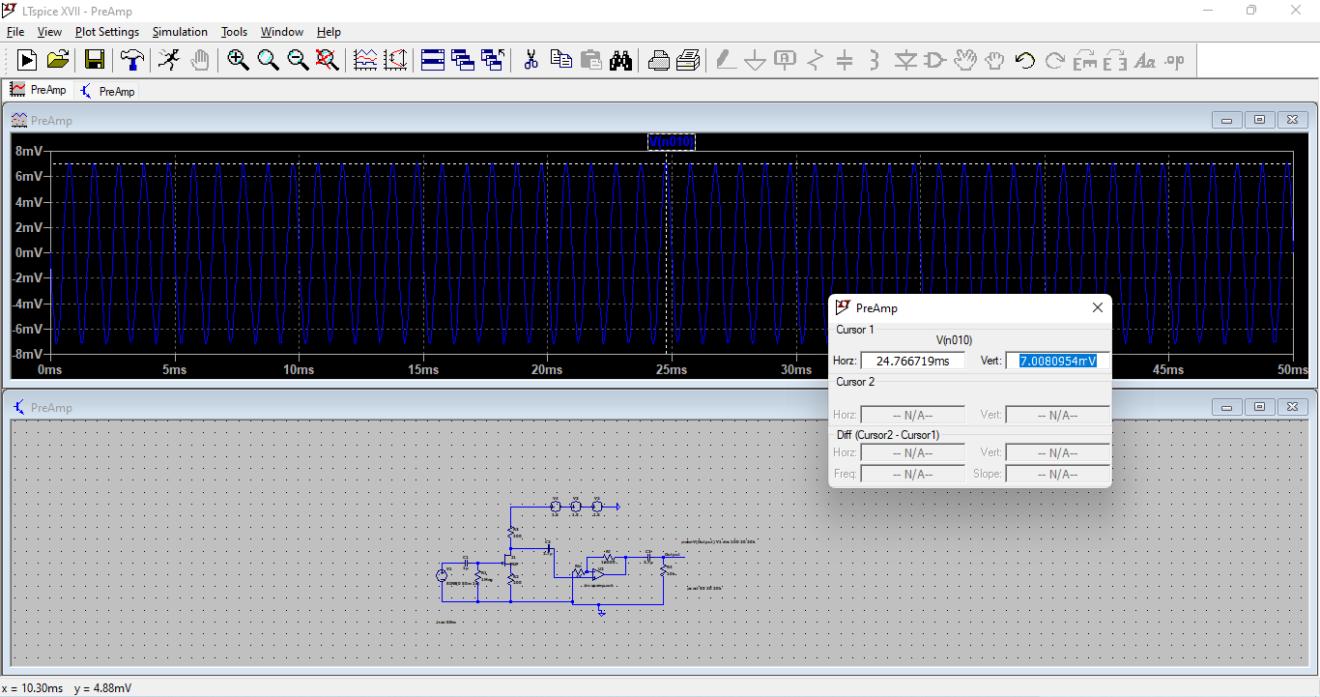This screenshot has height=697, width=1320.
Task: Place a capacitor from toolbar
Action: point(845,60)
